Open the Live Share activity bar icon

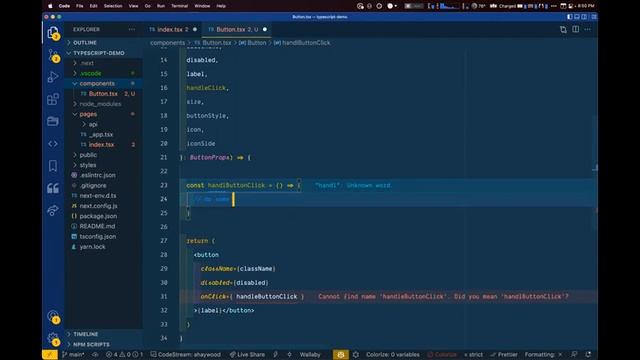click(x=53, y=211)
